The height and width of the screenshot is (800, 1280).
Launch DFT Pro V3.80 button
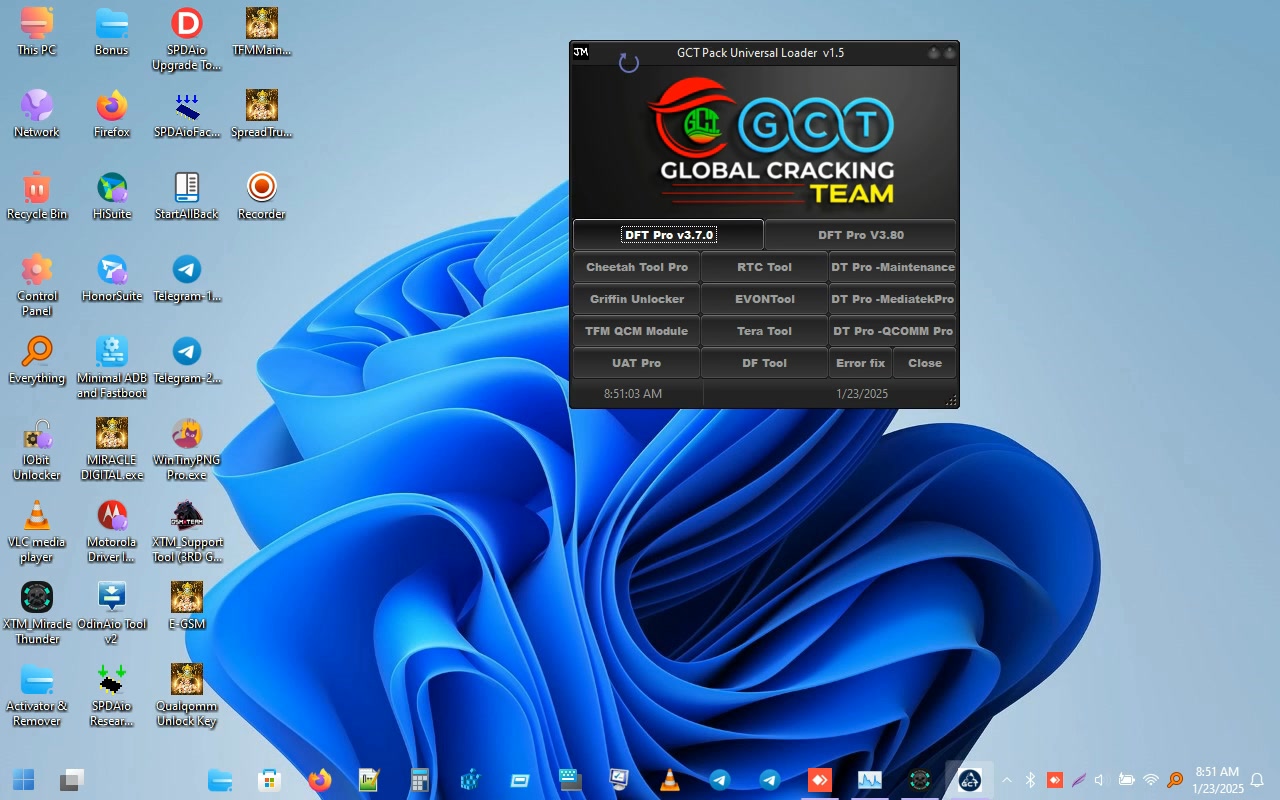coord(861,235)
